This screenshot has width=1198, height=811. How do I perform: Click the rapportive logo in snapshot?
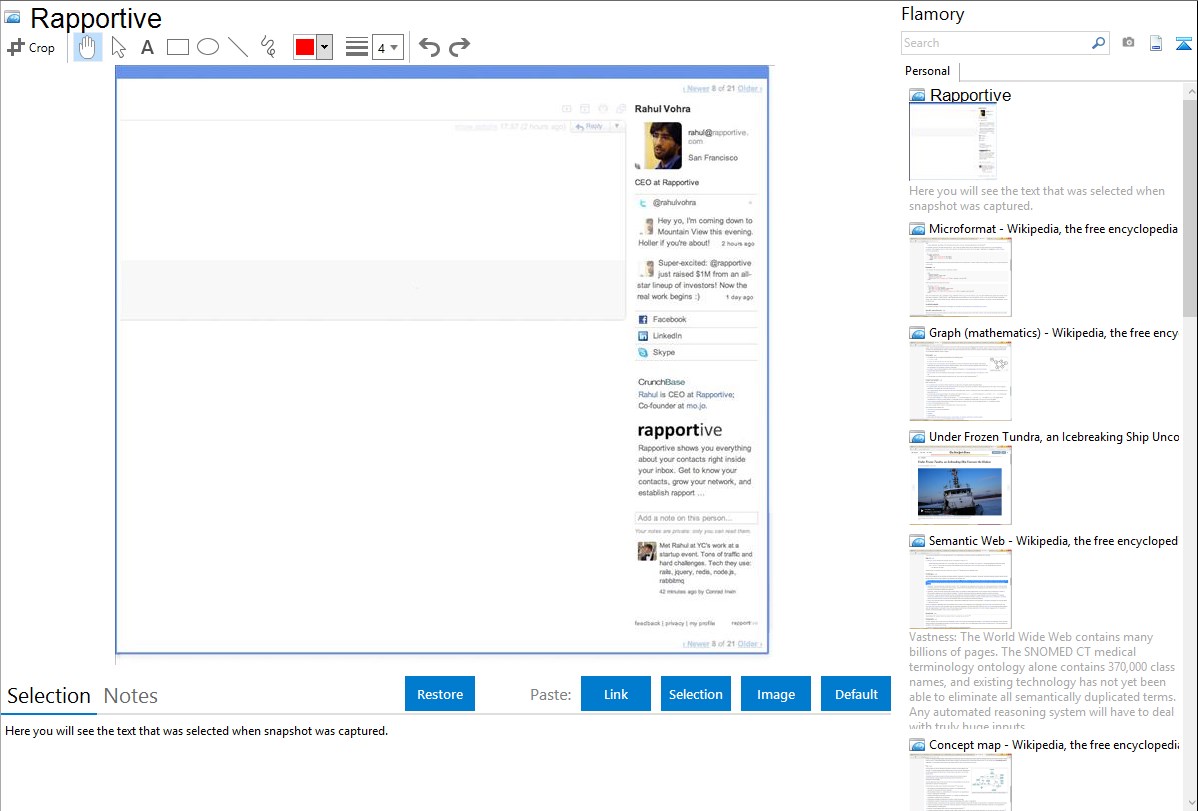point(679,430)
